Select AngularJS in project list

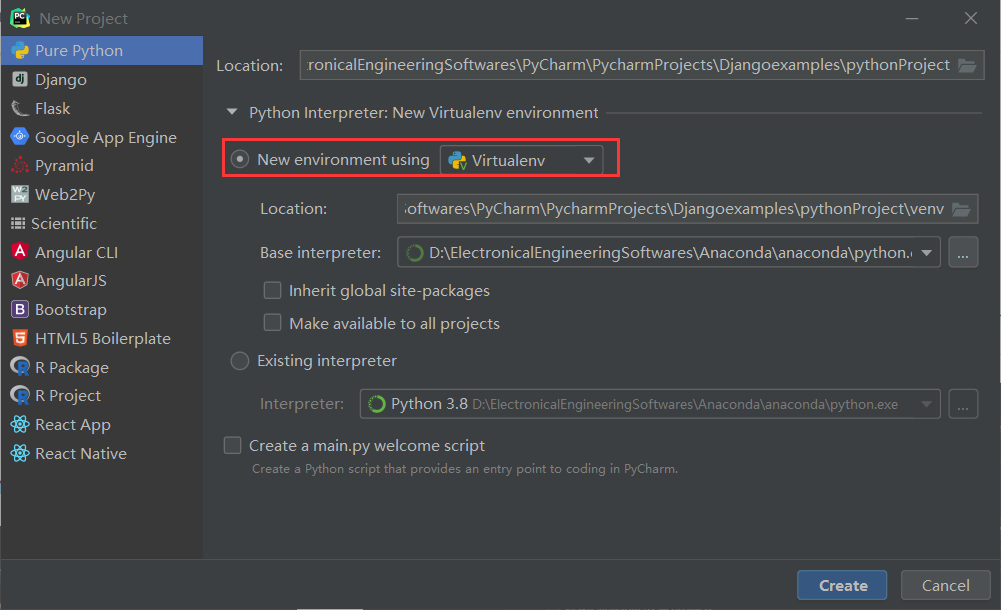click(102, 281)
